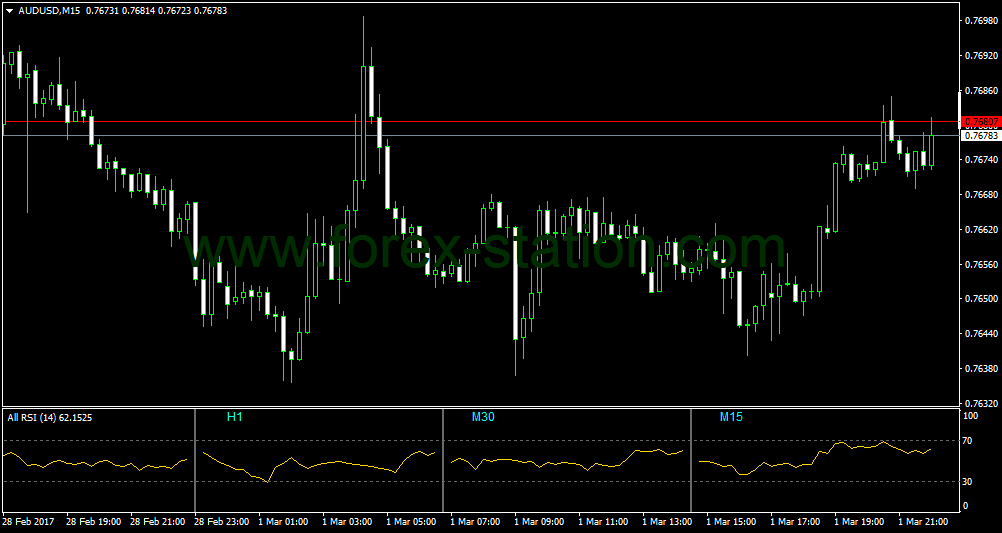Click the 1 Mar 07:00 time axis label
Viewport: 1002px width, 533px height.
pos(475,521)
